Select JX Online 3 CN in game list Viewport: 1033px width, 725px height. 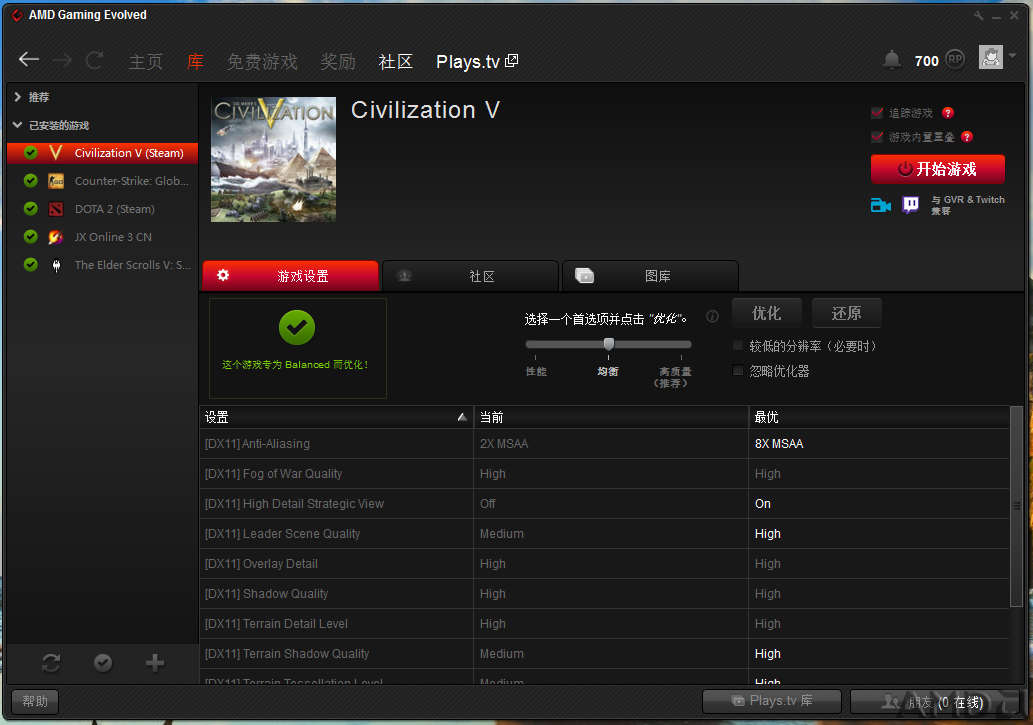pyautogui.click(x=113, y=237)
